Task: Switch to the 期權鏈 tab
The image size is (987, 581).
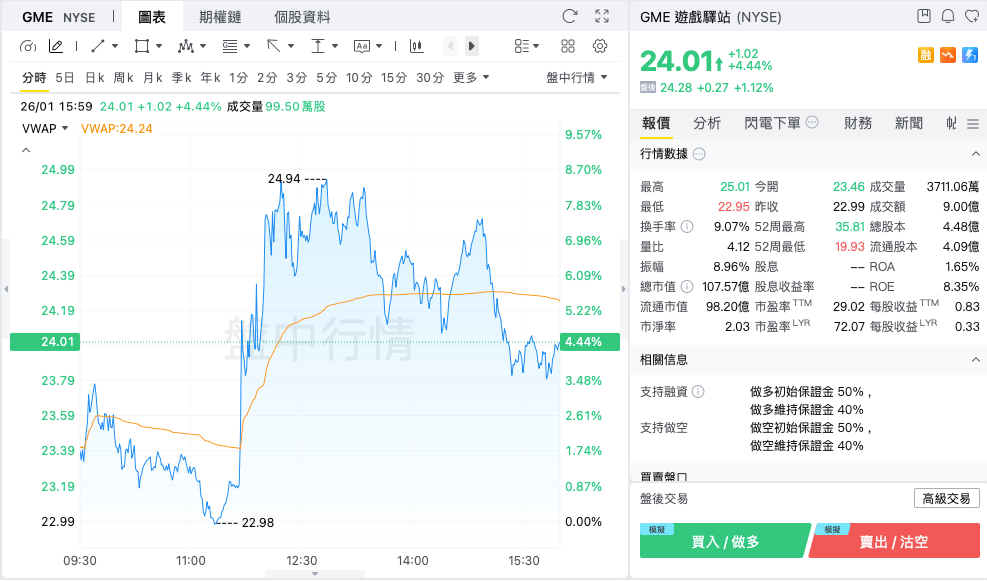Action: click(220, 17)
